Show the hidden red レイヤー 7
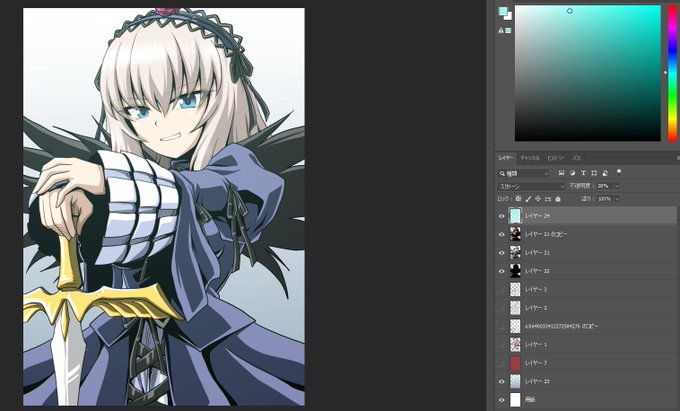The width and height of the screenshot is (680, 411). click(x=502, y=363)
